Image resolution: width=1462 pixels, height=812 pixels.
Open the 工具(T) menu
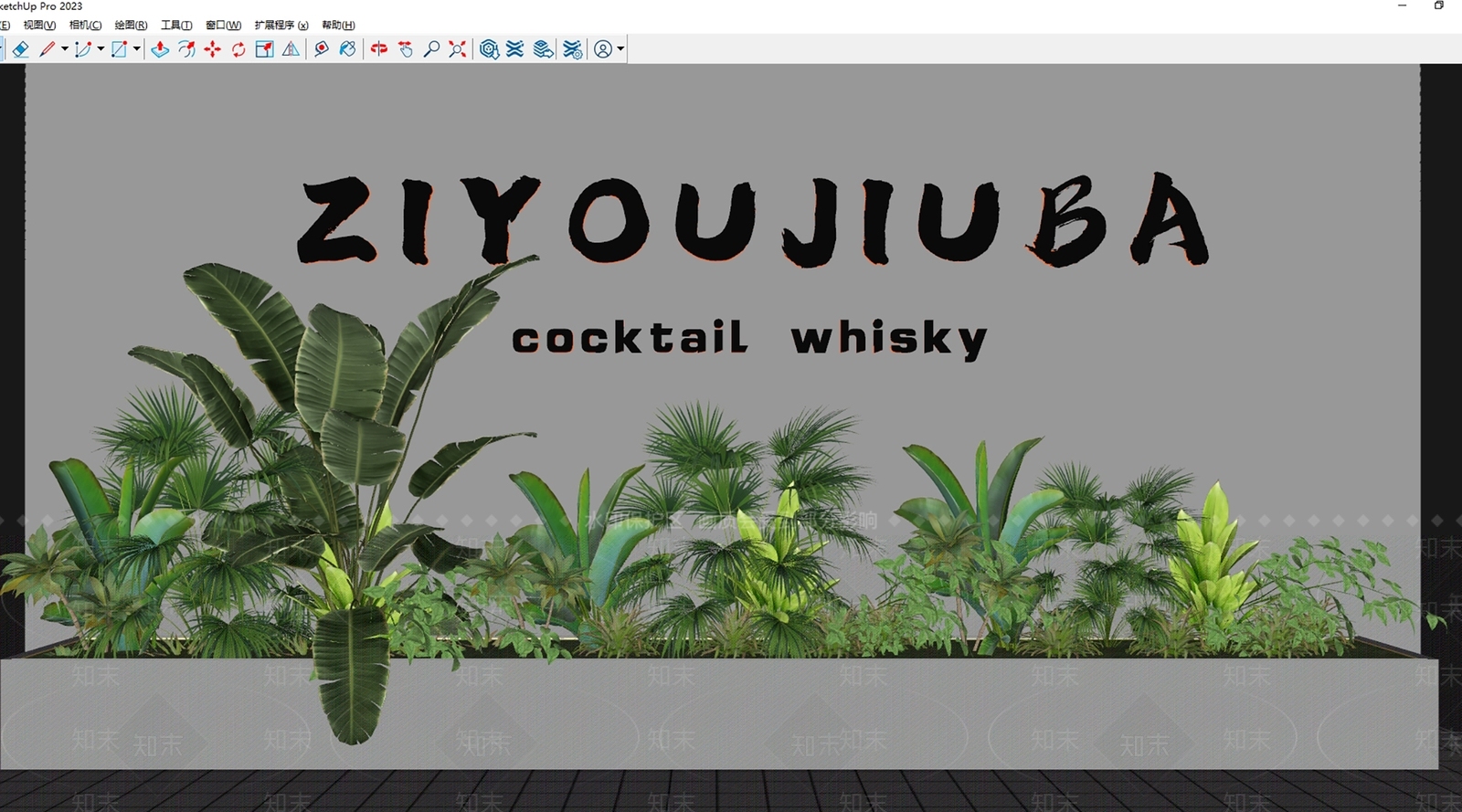pyautogui.click(x=176, y=25)
